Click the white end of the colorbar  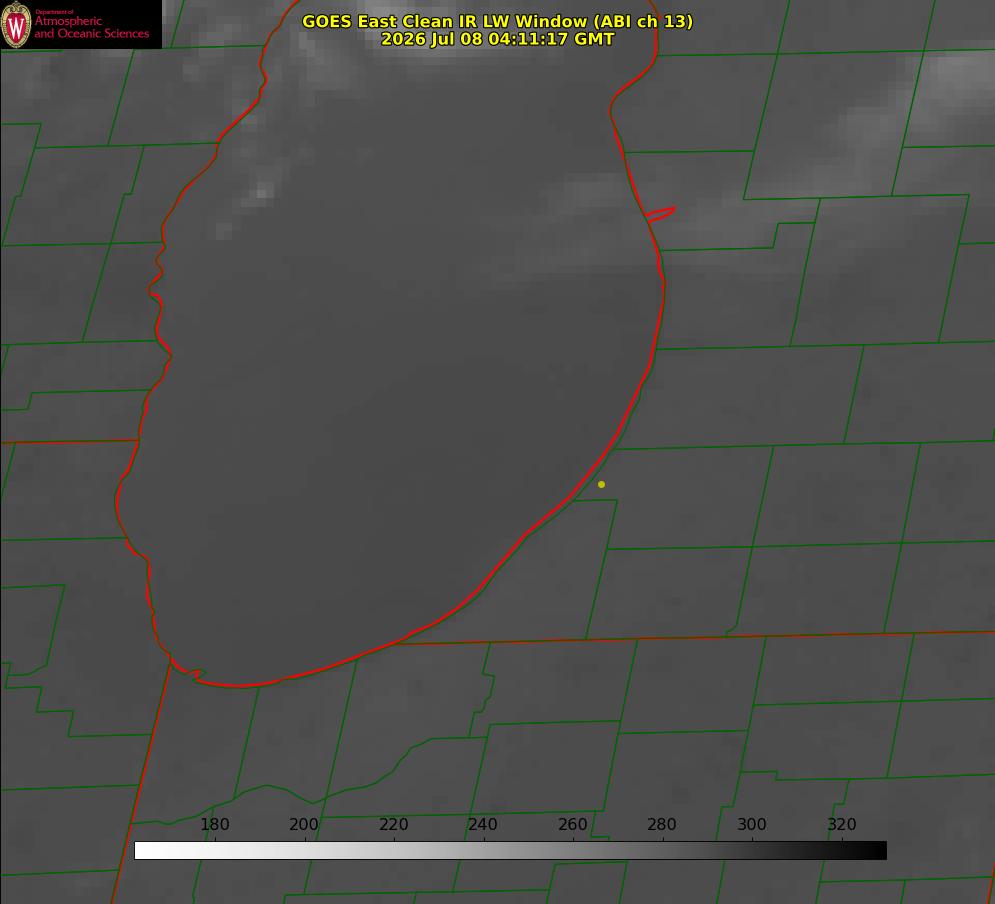[143, 851]
